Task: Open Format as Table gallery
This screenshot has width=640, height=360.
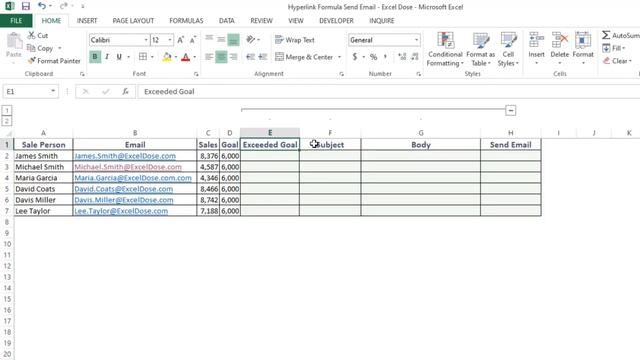Action: (480, 49)
